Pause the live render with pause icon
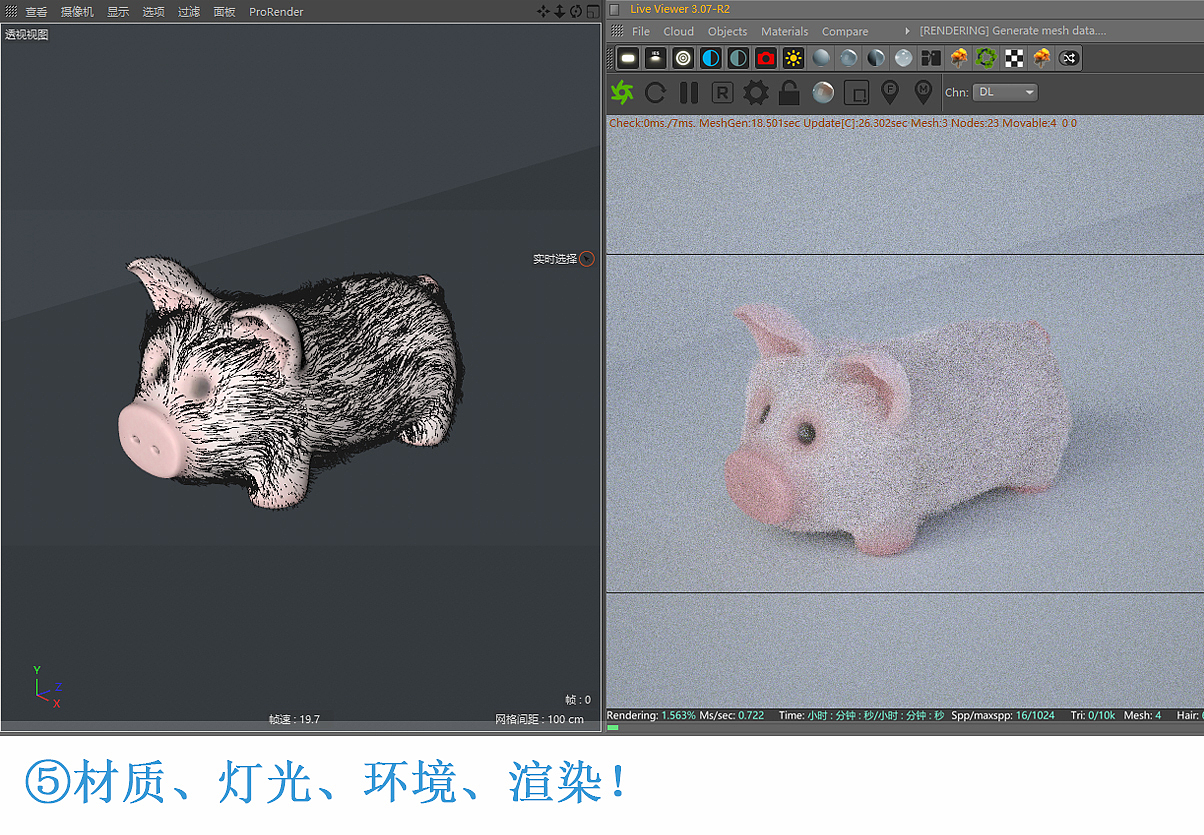This screenshot has height=835, width=1204. [688, 92]
